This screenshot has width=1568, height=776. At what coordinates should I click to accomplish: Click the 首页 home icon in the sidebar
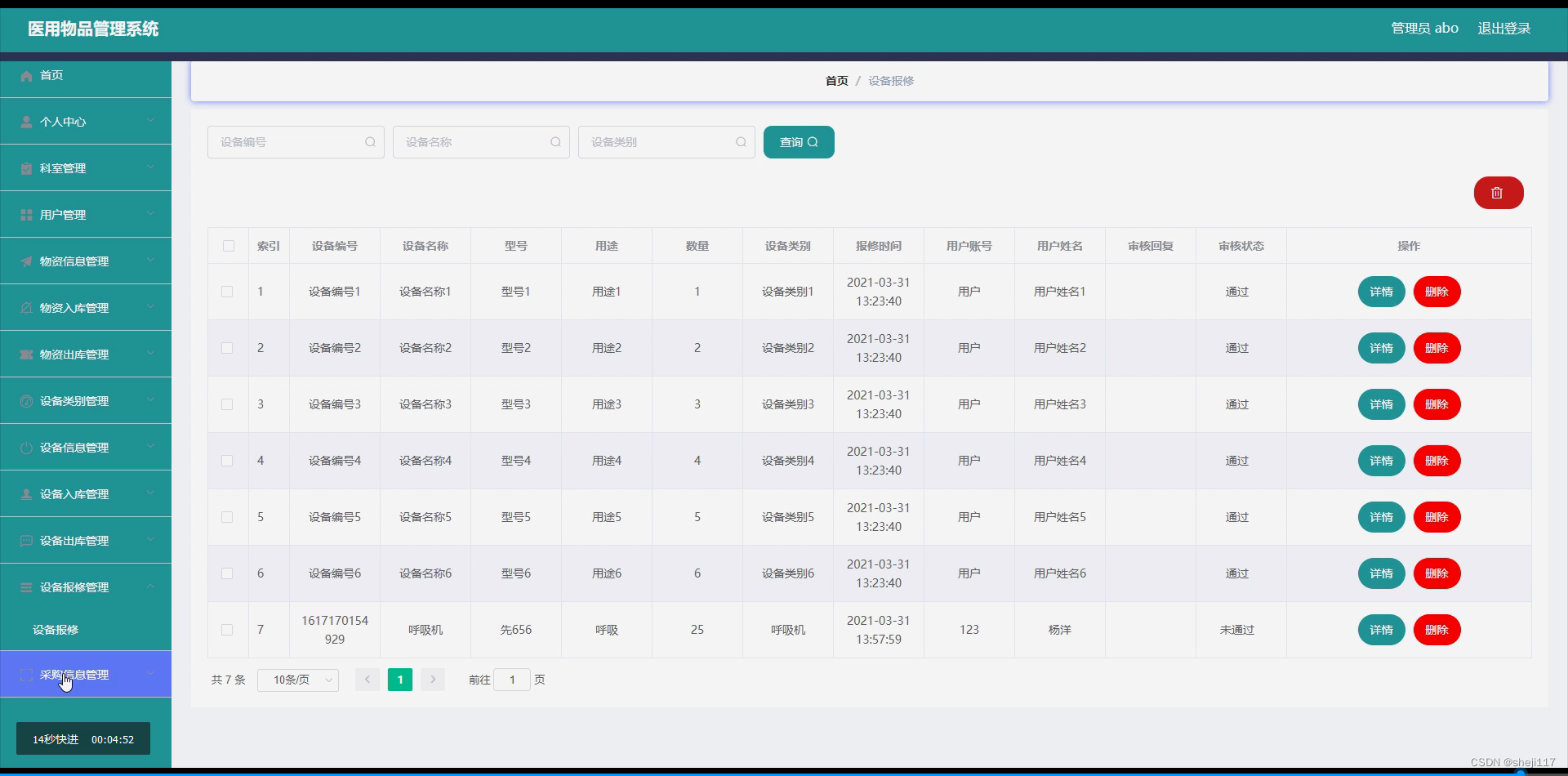coord(26,75)
